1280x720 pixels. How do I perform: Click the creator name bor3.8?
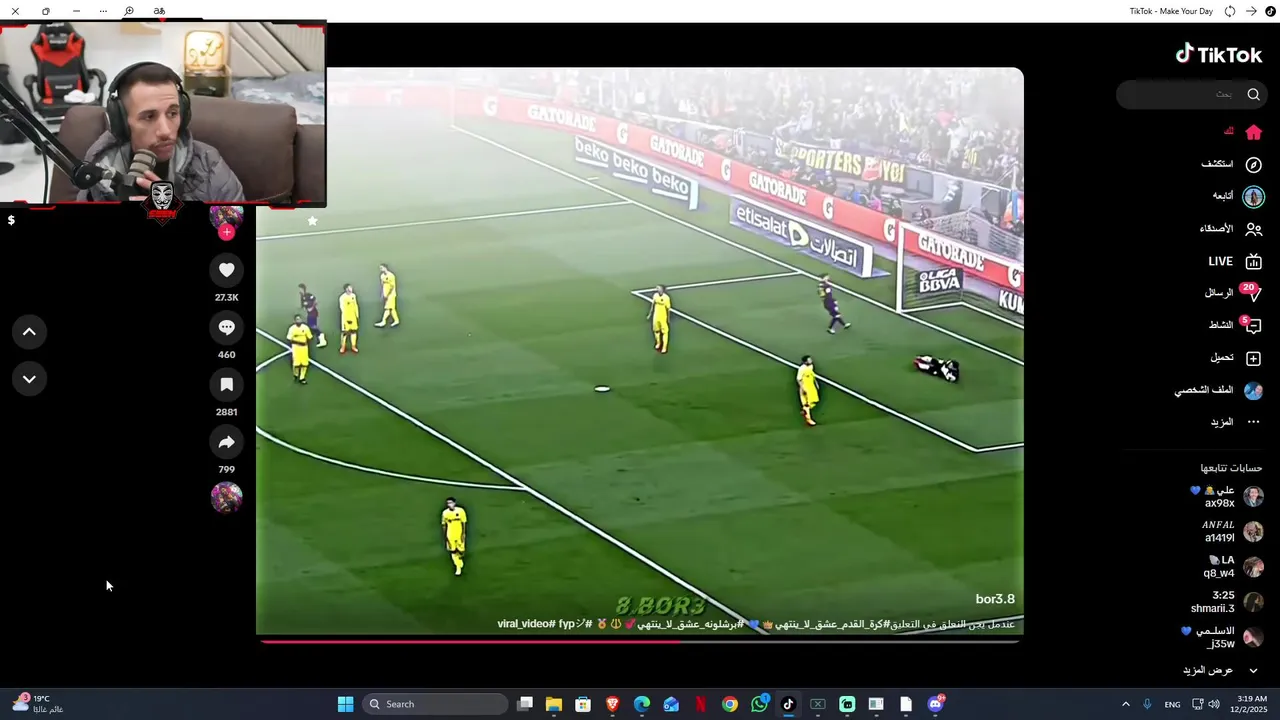pyautogui.click(x=995, y=599)
